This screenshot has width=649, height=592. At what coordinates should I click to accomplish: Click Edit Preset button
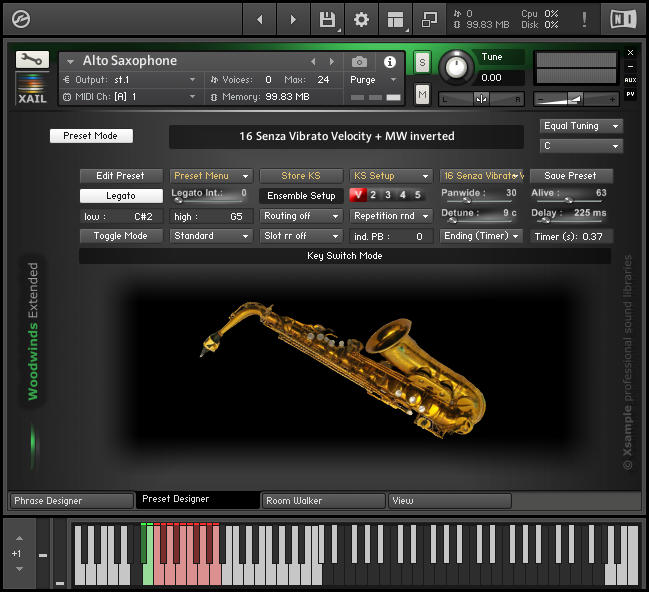(121, 176)
